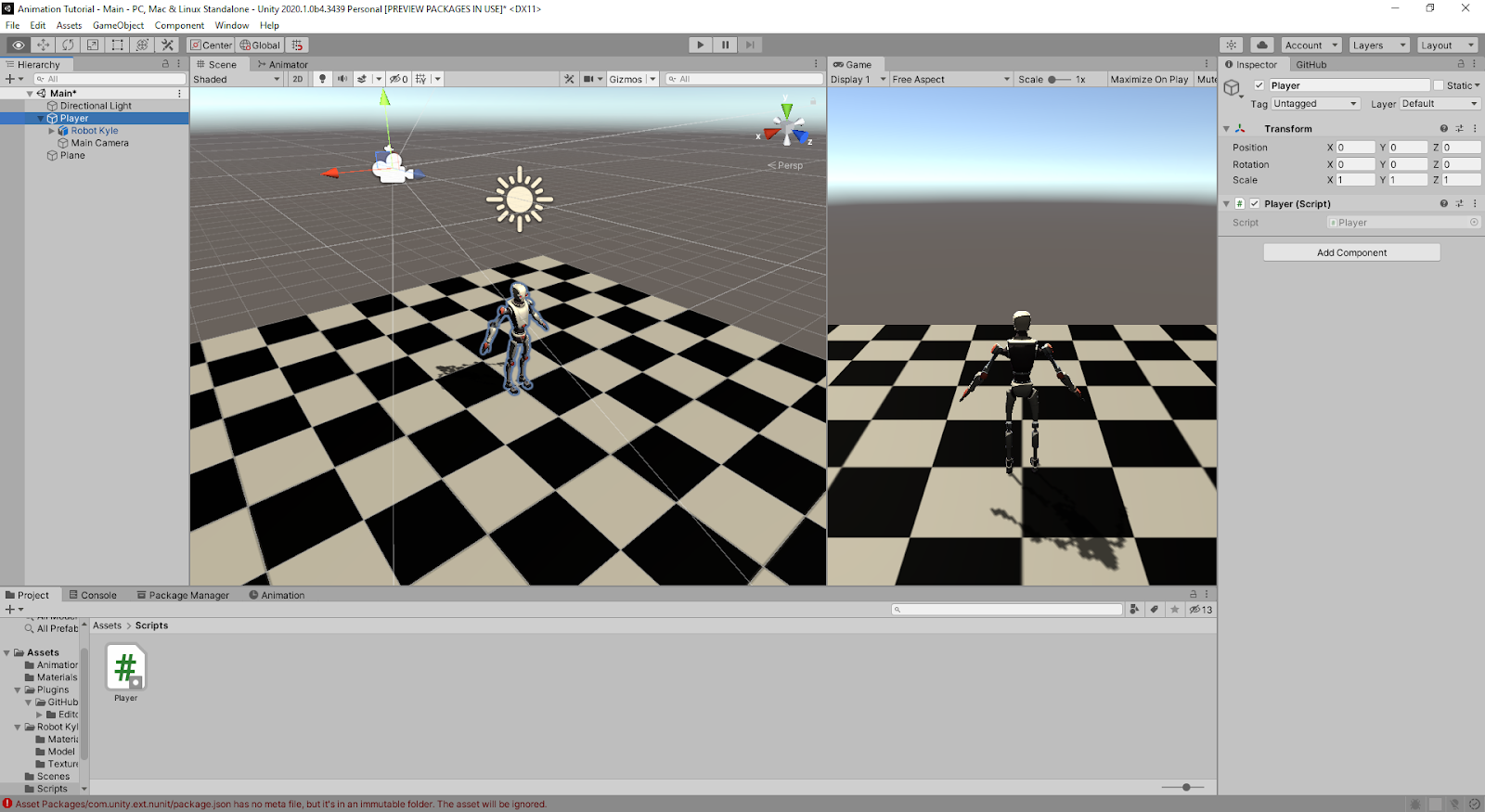
Task: Open the custom editor tools icon
Action: coord(167,45)
